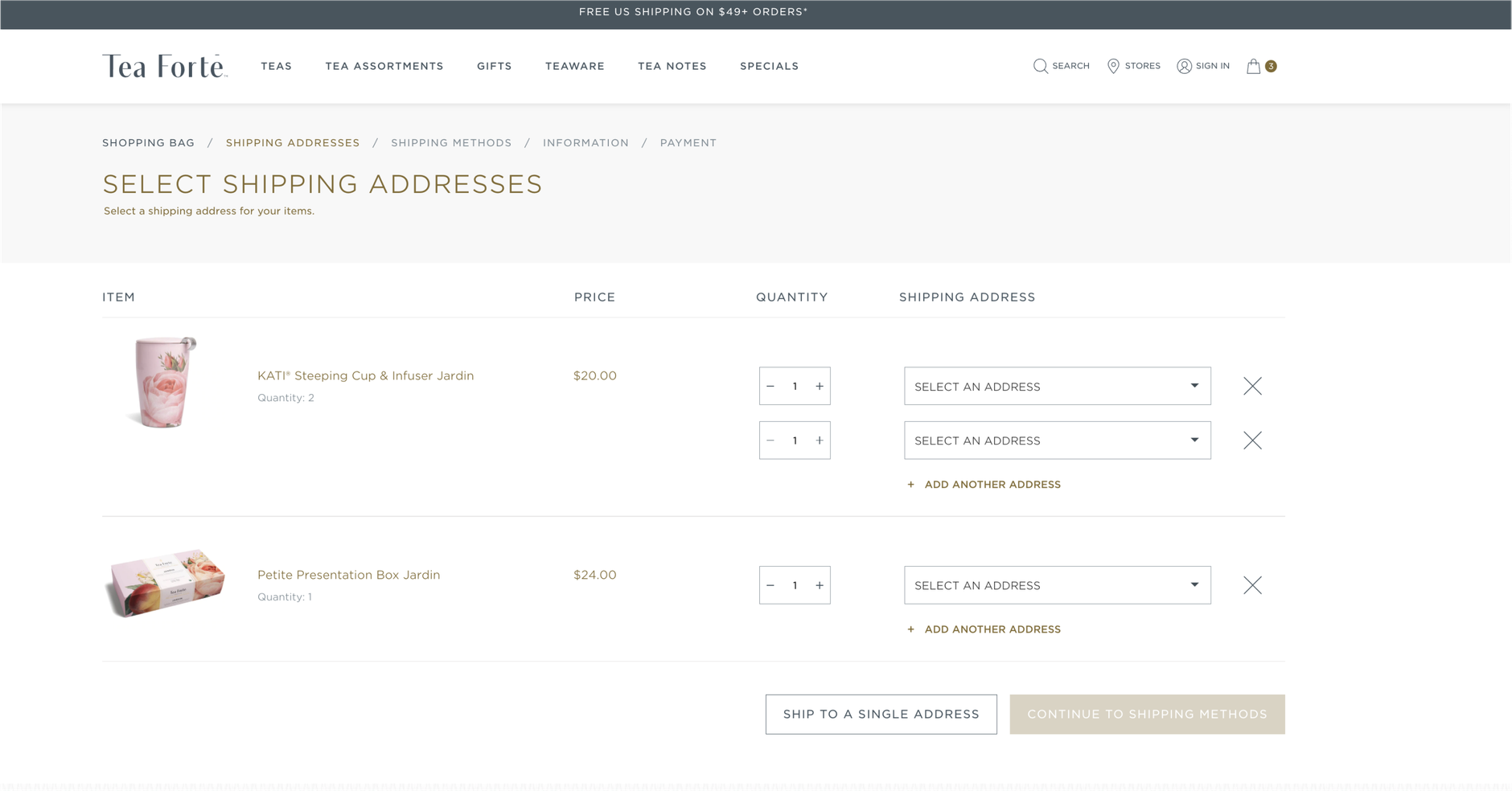Click quantity field for Petite Presentation Box
Image resolution: width=1512 pixels, height=791 pixels.
pos(795,584)
